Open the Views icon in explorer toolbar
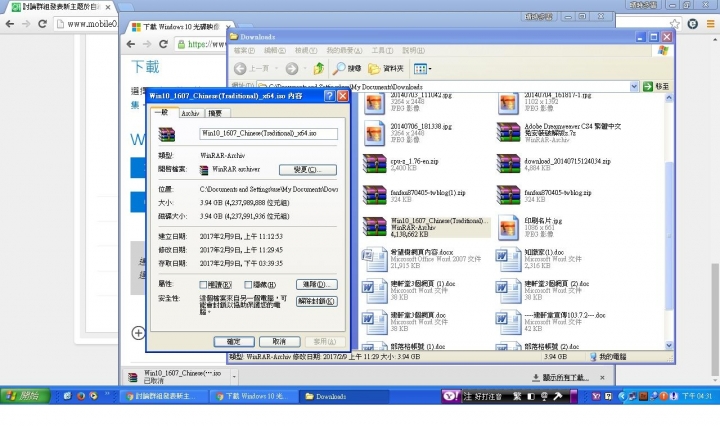 pyautogui.click(x=420, y=69)
